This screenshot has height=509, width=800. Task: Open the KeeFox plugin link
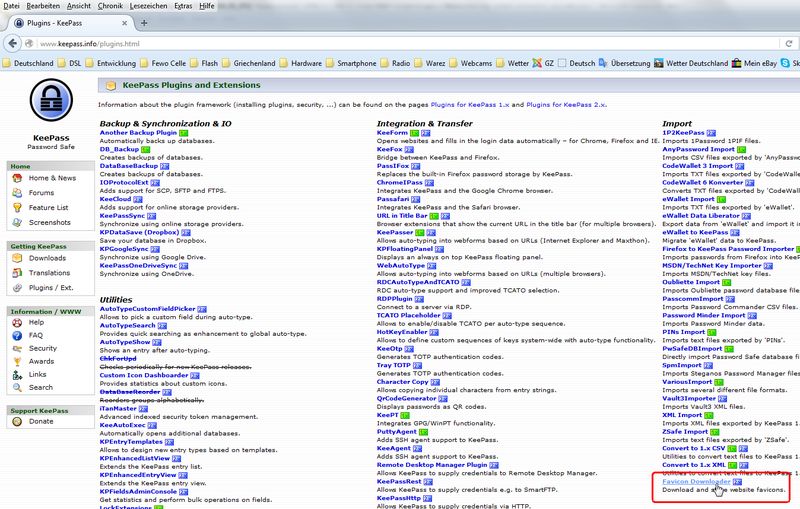(389, 149)
